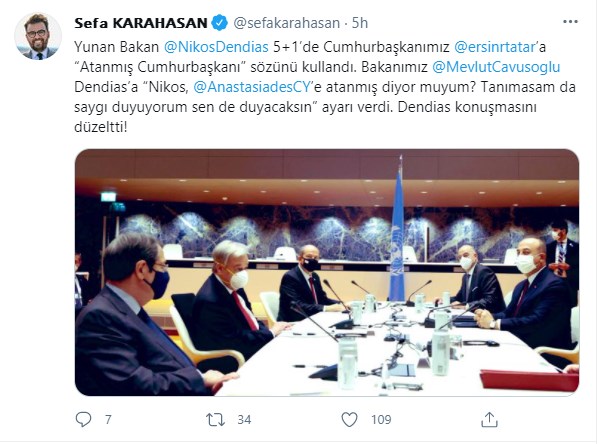The height and width of the screenshot is (444, 599).
Task: Click the @sefakarahasan handle
Action: 287,23
